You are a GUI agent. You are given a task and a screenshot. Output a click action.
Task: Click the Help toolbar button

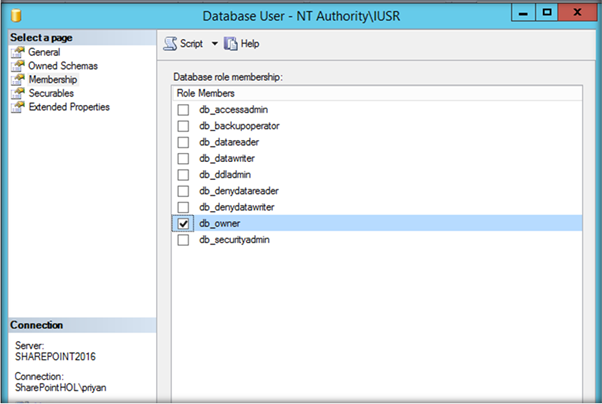(x=242, y=44)
